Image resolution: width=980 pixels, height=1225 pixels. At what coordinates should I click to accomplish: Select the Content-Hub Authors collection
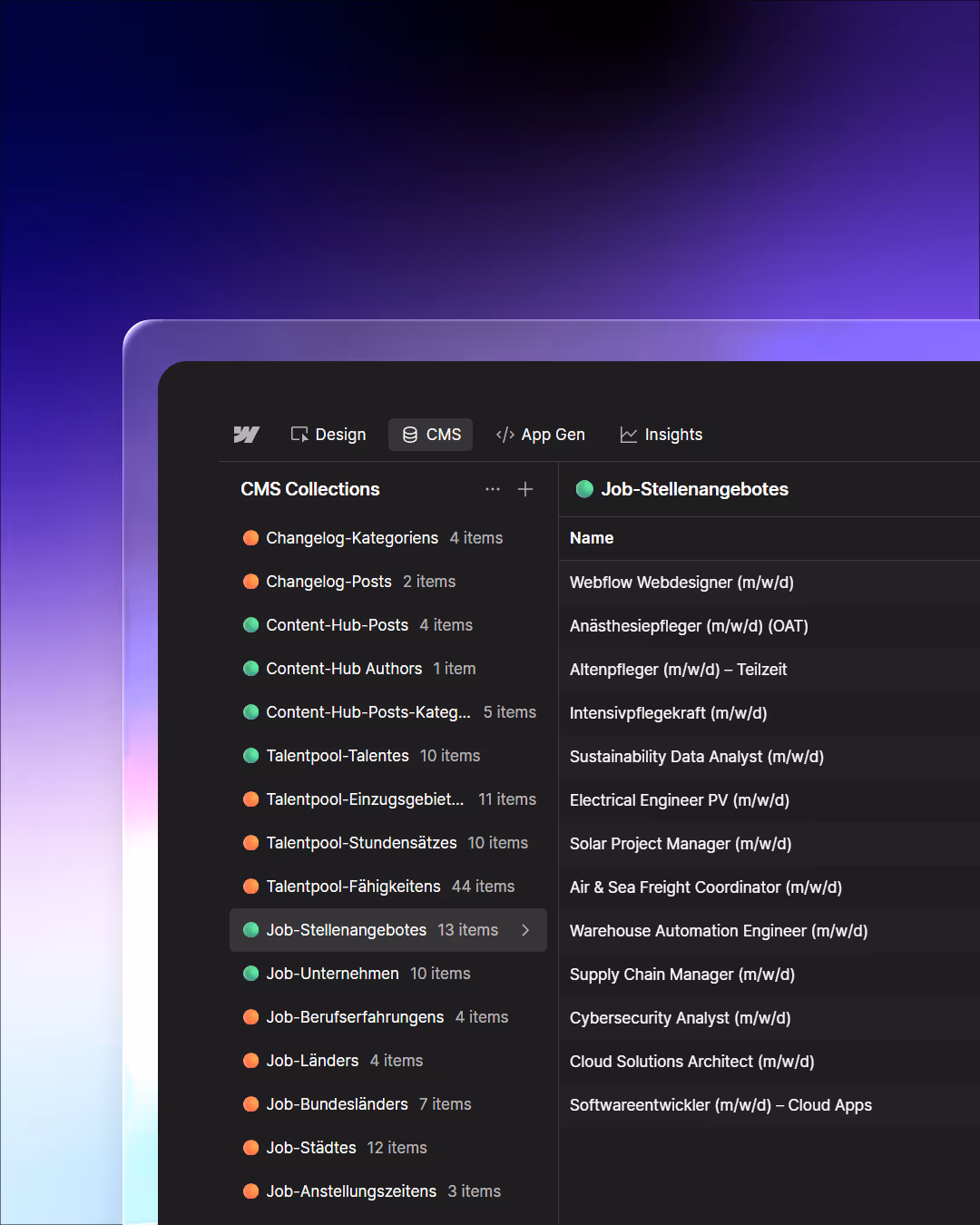[x=388, y=669]
